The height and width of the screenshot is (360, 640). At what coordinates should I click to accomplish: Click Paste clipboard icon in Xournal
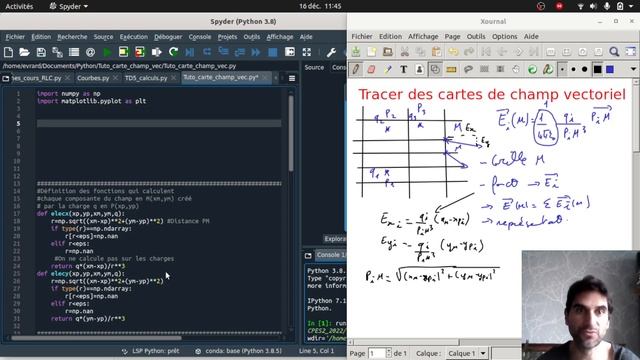click(436, 51)
